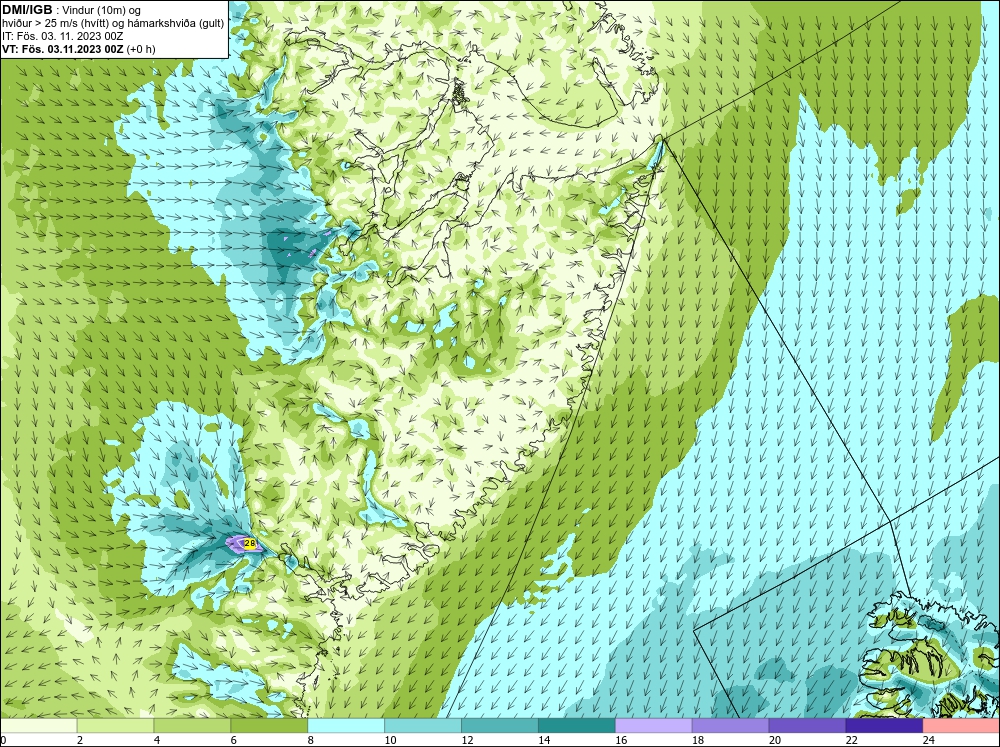Image resolution: width=1000 pixels, height=747 pixels.
Task: Click the 'VT: Fös. 03.11.2023 00Z (+0 h)' line
Action: (79, 48)
